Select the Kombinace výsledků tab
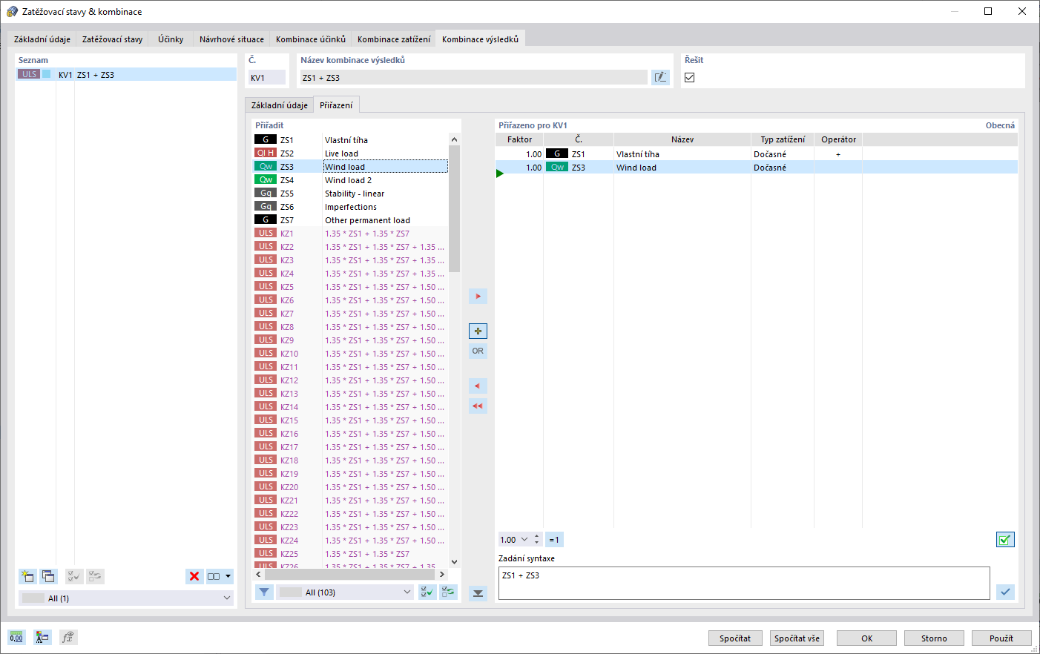1040x654 pixels. tap(480, 39)
